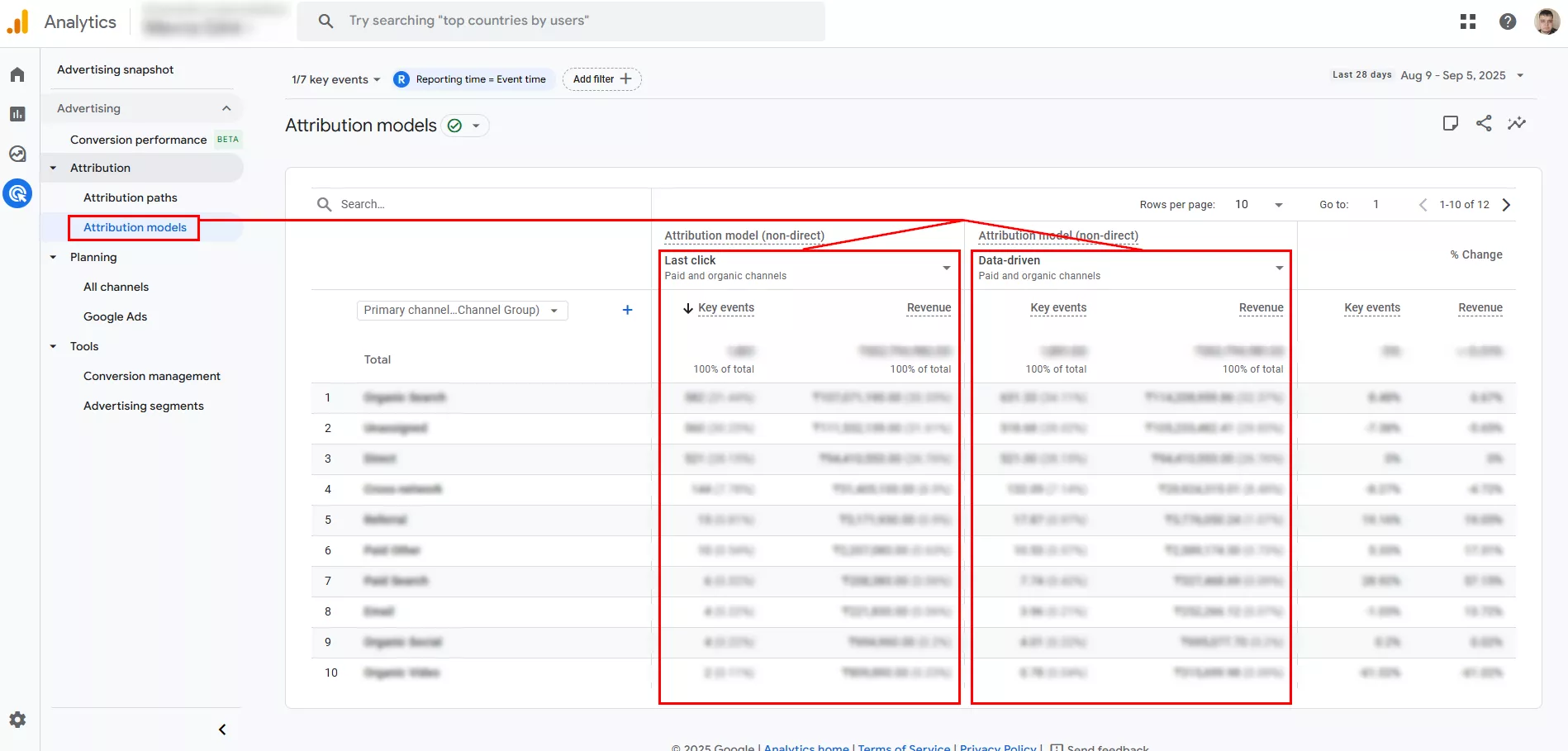Image resolution: width=1568 pixels, height=751 pixels.
Task: Add a dimension with plus icon
Action: (627, 310)
